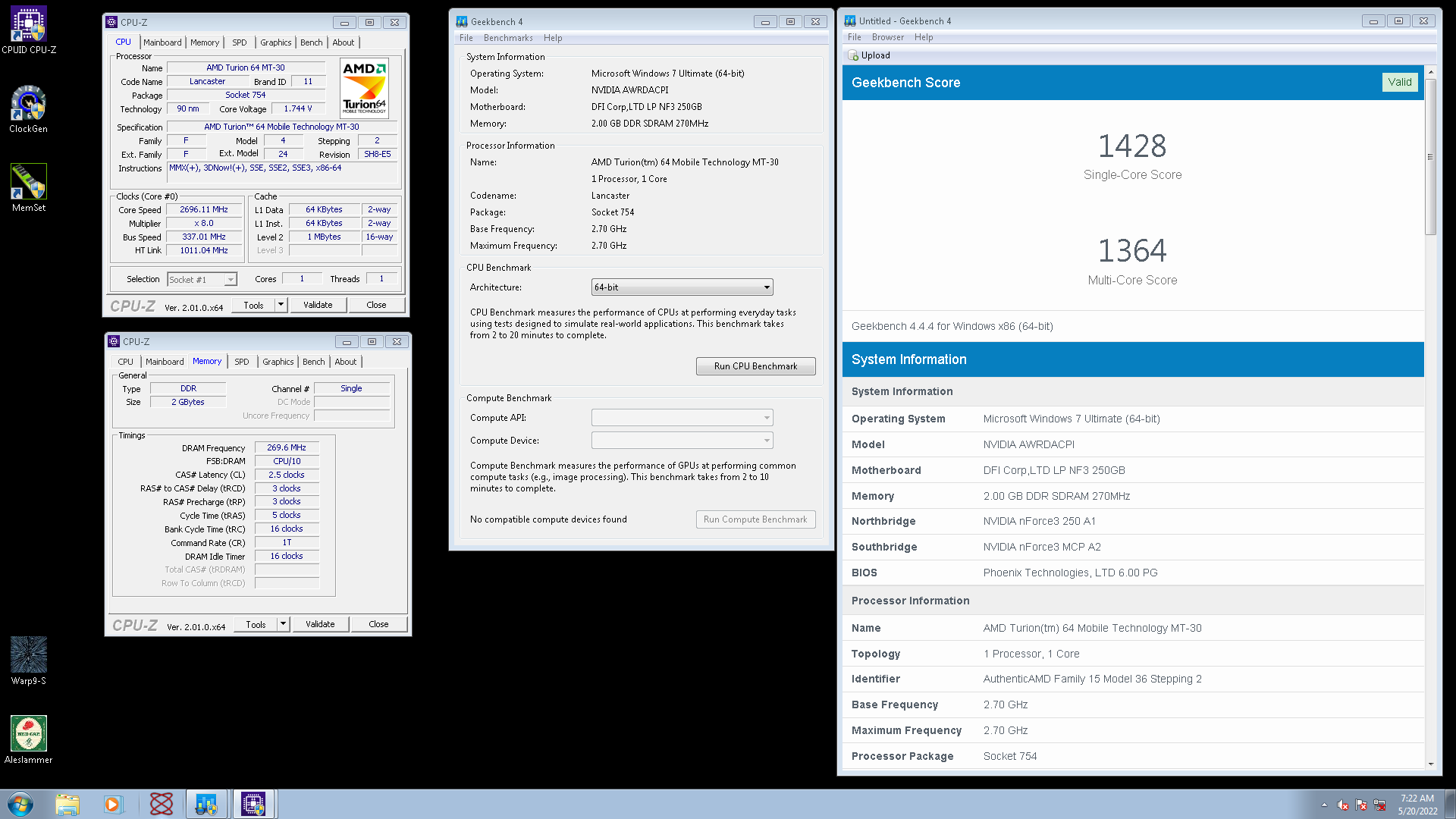Show hidden tray icons arrow
Image resolution: width=1456 pixels, height=819 pixels.
pyautogui.click(x=1324, y=805)
